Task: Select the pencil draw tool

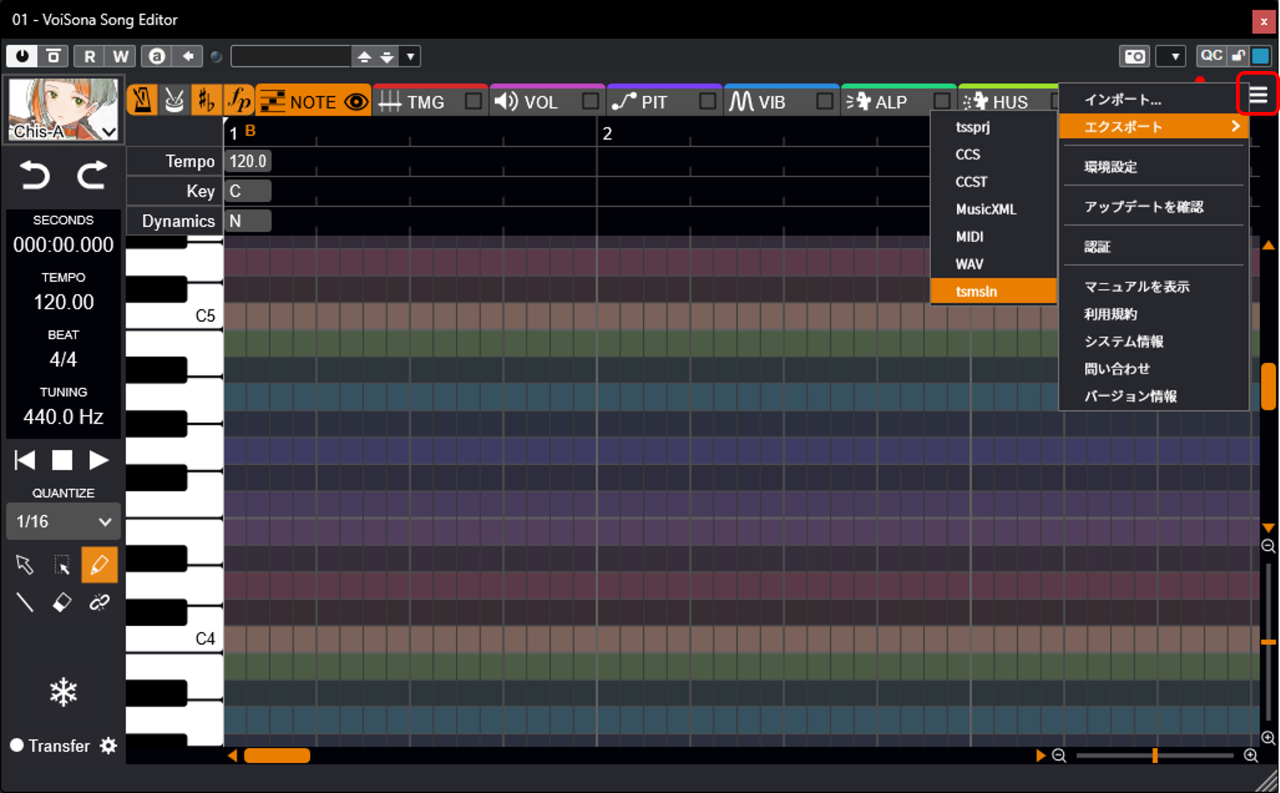Action: [99, 565]
